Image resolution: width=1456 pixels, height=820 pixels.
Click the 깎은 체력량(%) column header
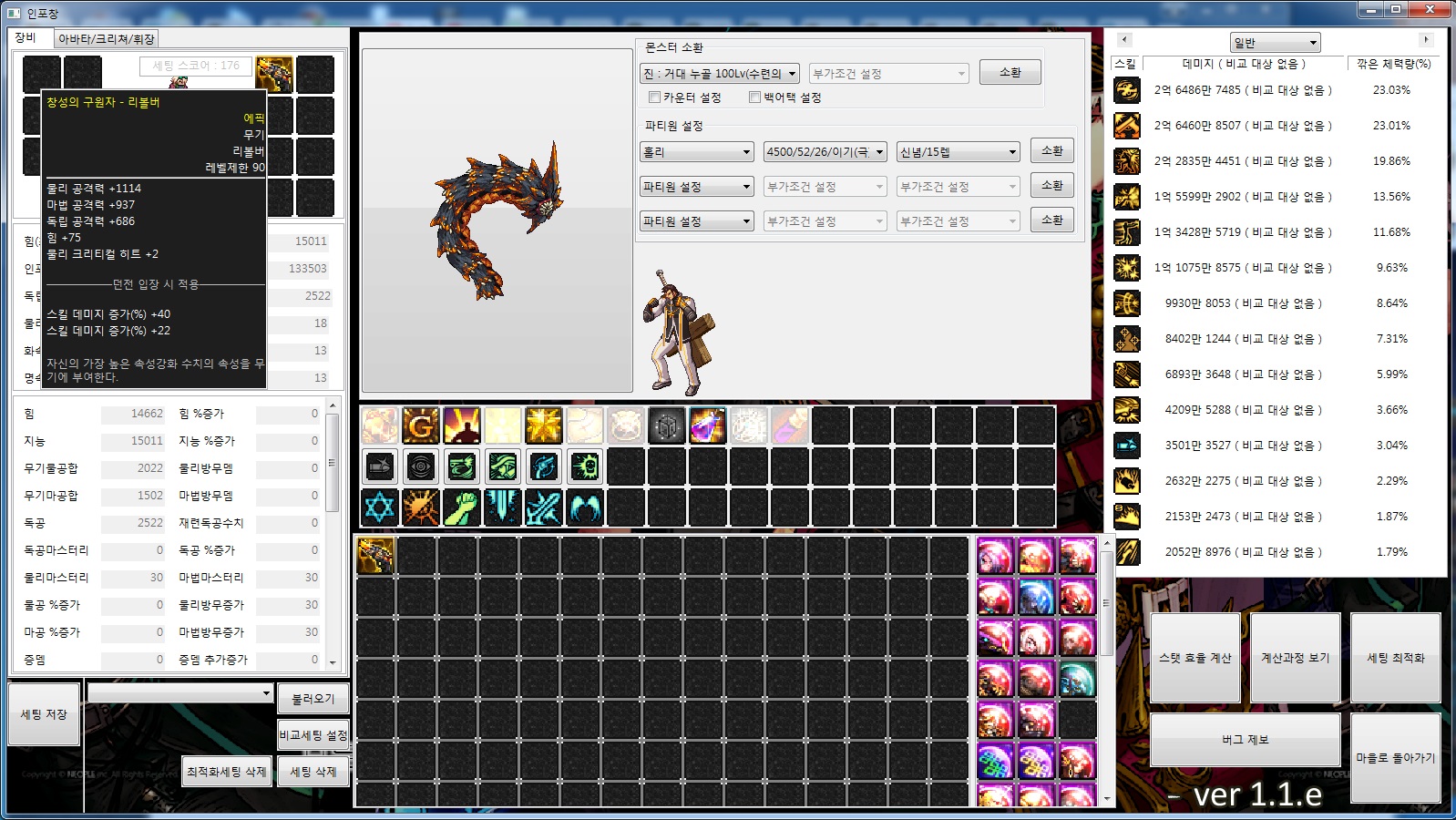[1393, 64]
